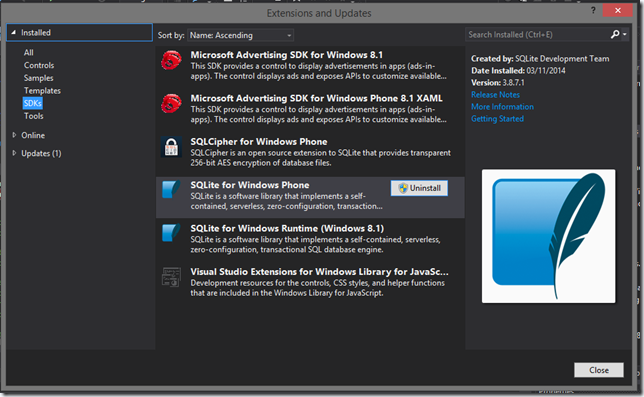This screenshot has height=397, width=644.
Task: Open the Sort by dropdown
Action: pos(241,35)
